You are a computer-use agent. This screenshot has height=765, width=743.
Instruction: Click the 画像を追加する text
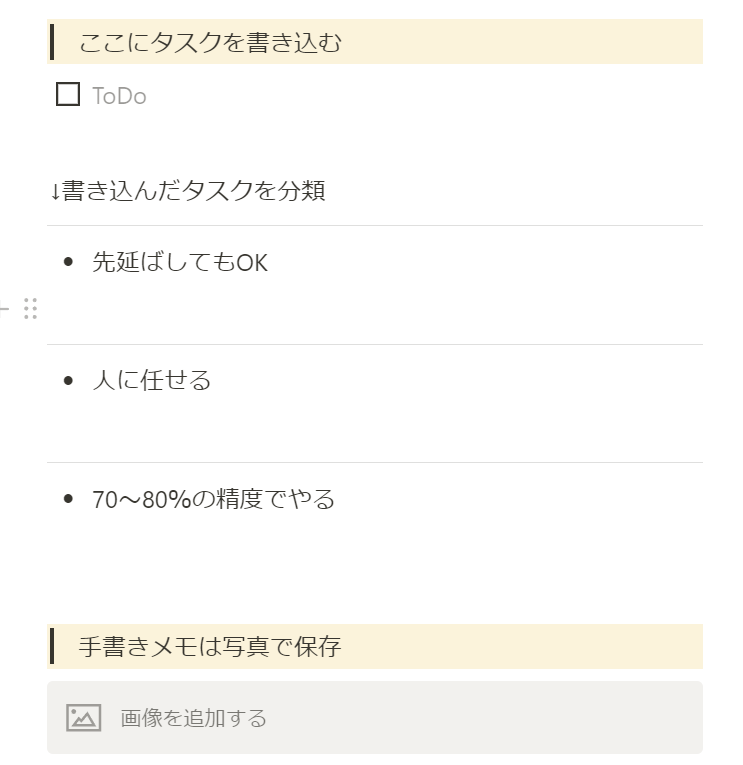(194, 718)
